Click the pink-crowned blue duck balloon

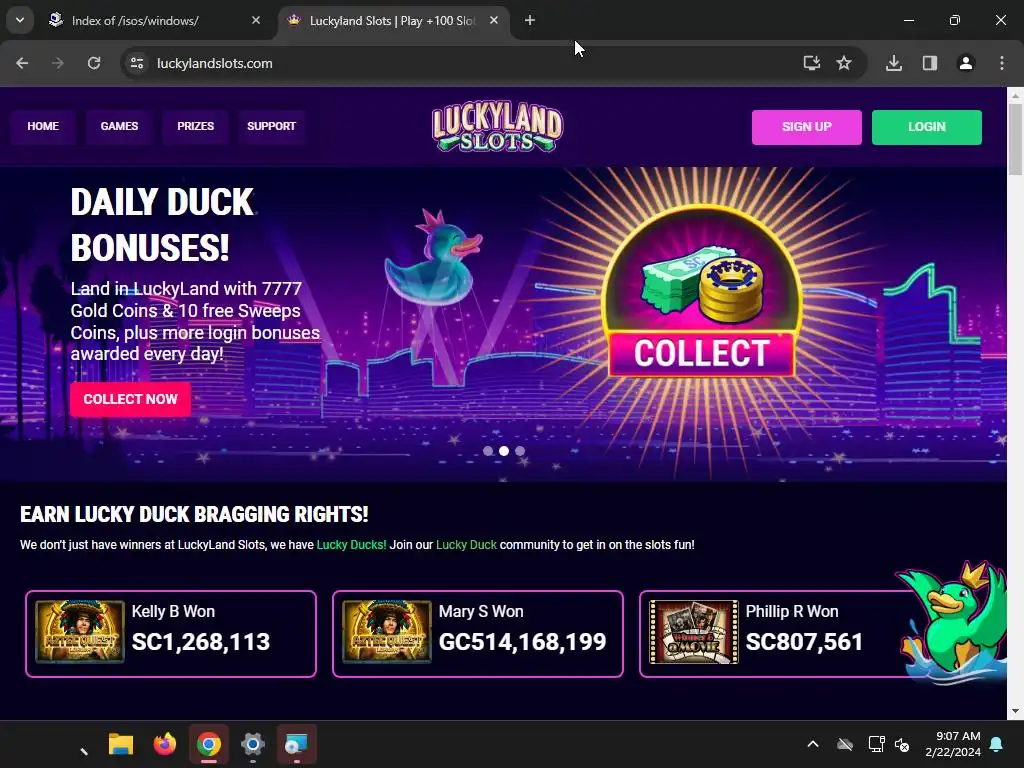433,258
